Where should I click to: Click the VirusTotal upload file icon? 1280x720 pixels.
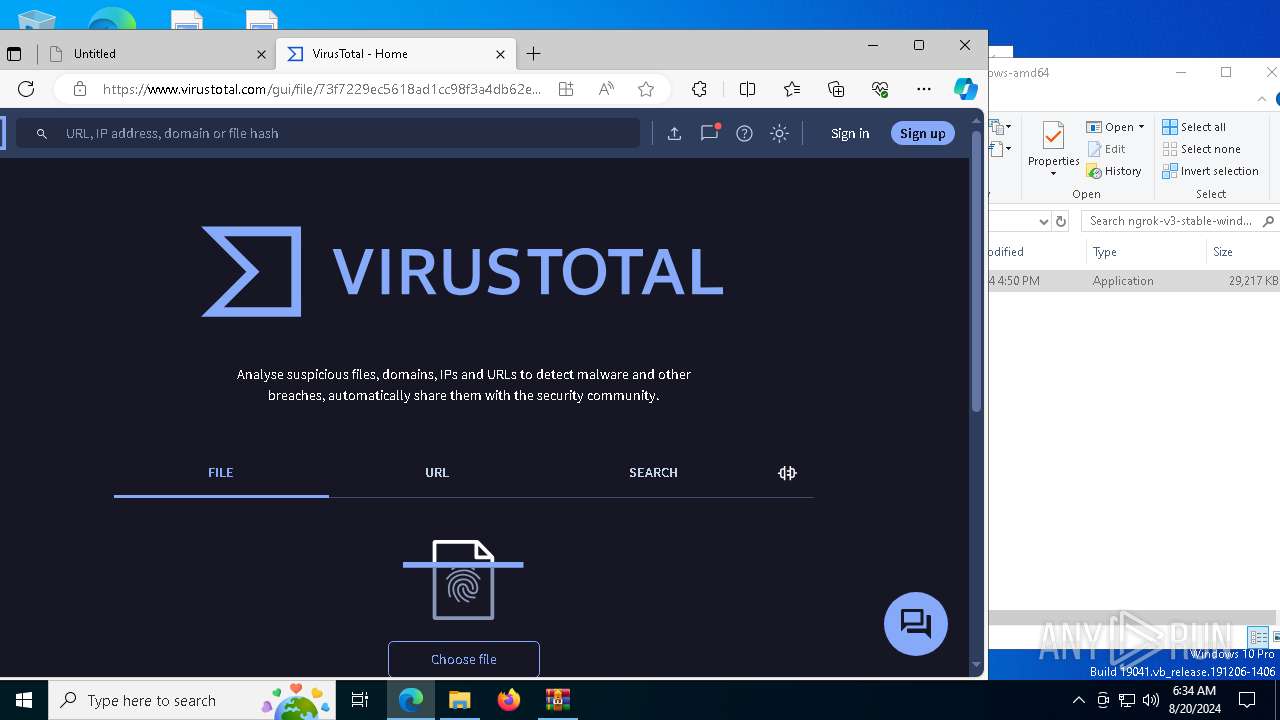[674, 133]
